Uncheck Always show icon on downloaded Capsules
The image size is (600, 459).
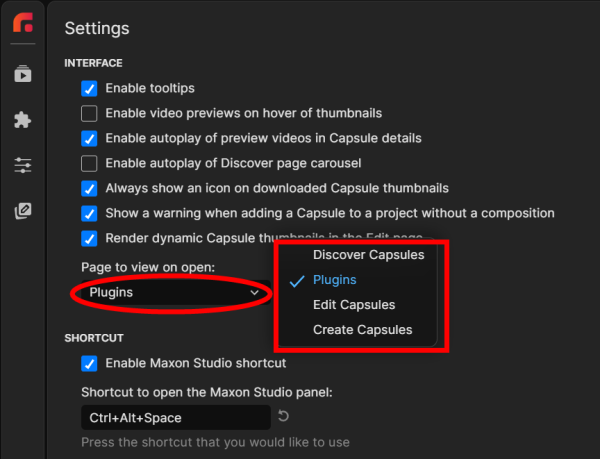[x=89, y=188]
